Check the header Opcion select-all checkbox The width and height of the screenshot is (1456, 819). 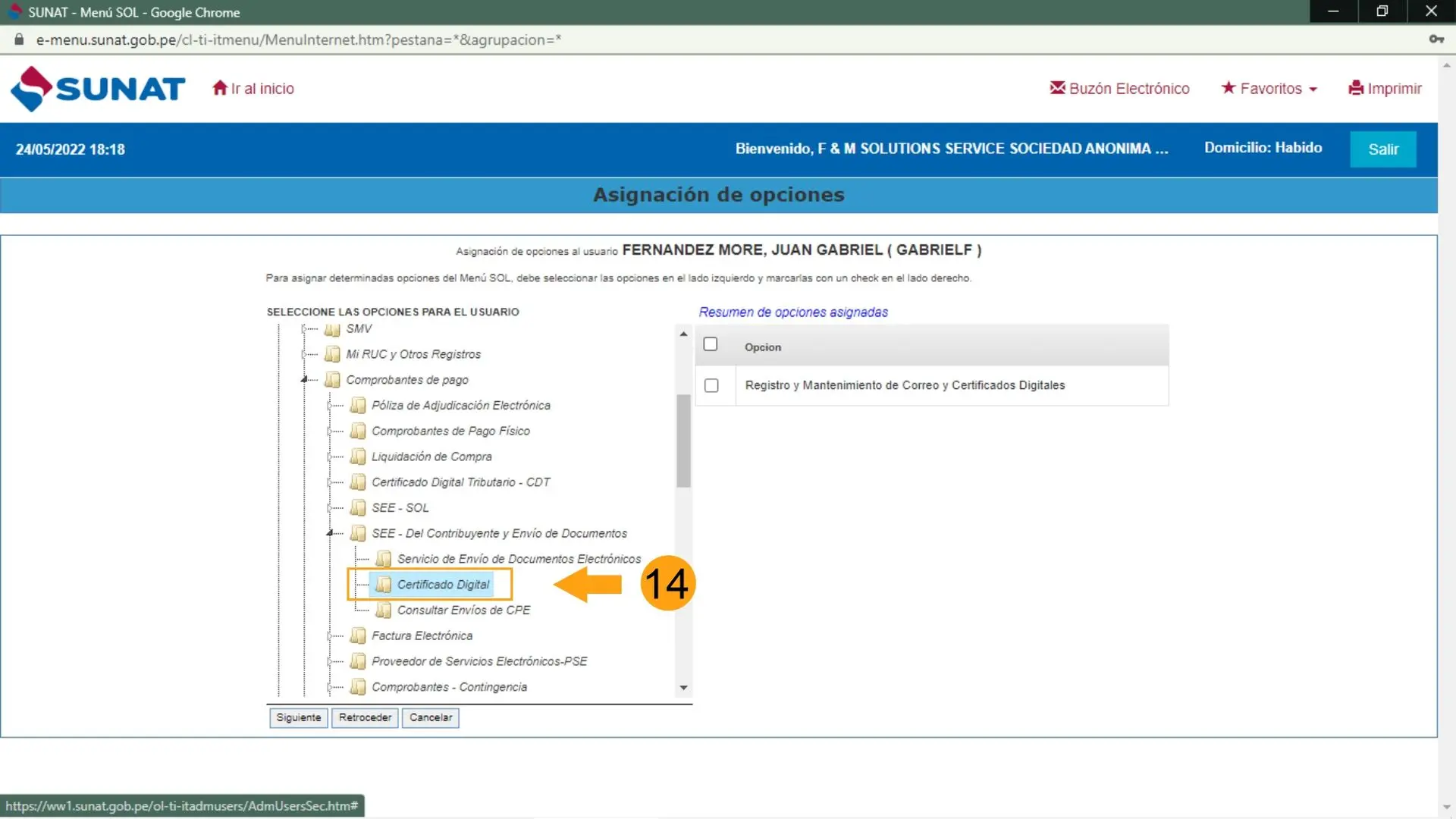(711, 344)
